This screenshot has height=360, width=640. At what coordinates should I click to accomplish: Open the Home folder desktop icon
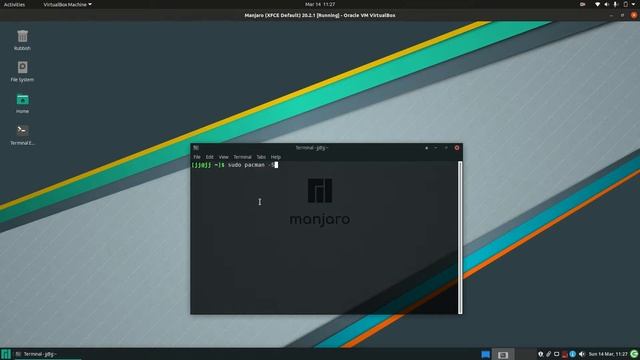tap(22, 103)
